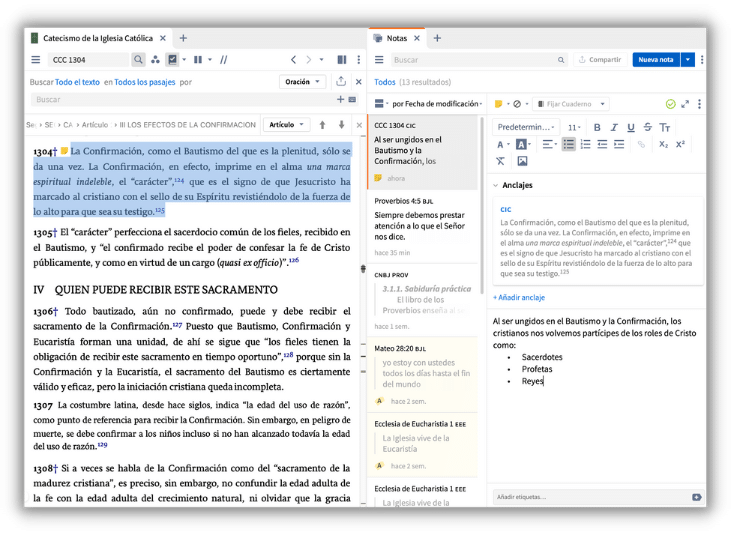Toggle the bulleted list button

(568, 144)
